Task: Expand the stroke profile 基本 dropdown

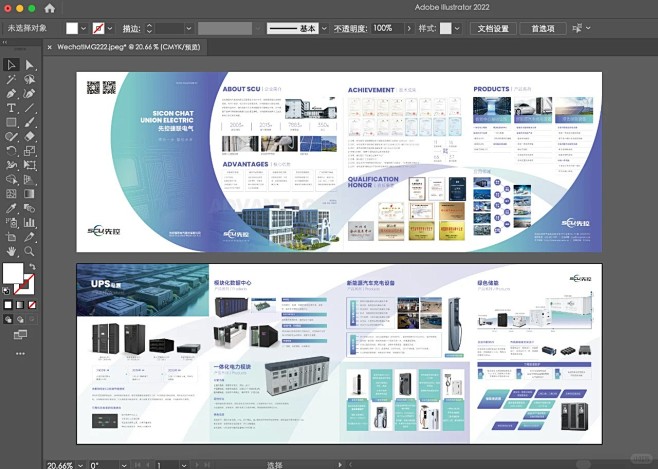Action: pos(324,29)
